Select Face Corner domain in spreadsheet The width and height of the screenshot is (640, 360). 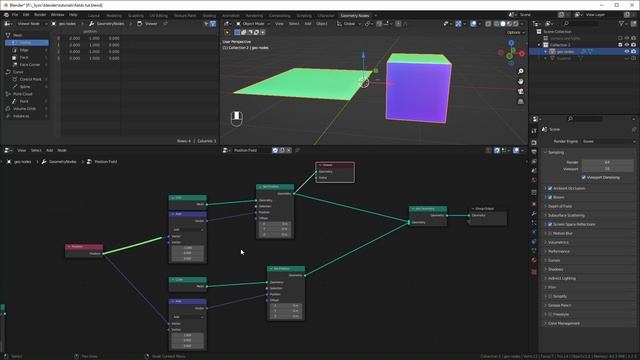coord(30,64)
